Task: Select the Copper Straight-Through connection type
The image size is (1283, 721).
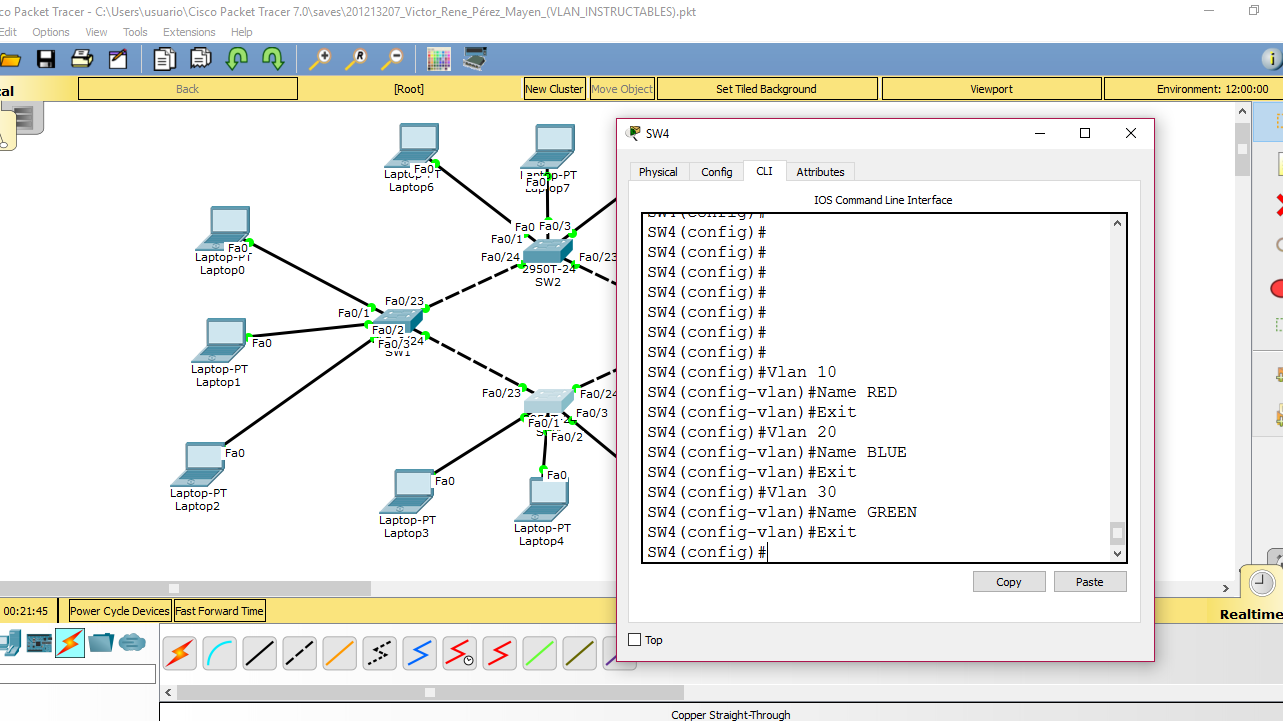Action: [x=259, y=653]
